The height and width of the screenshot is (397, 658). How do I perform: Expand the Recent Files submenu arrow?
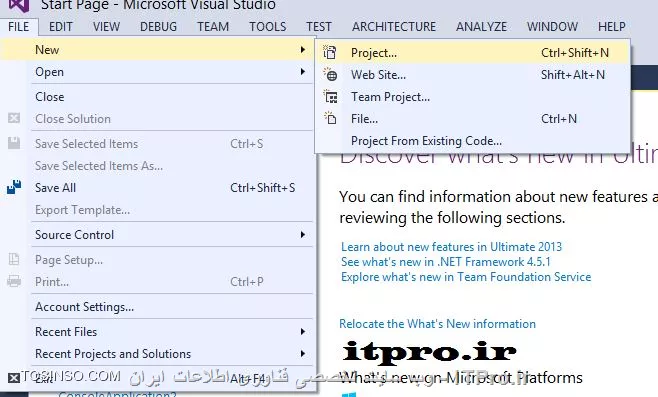303,332
